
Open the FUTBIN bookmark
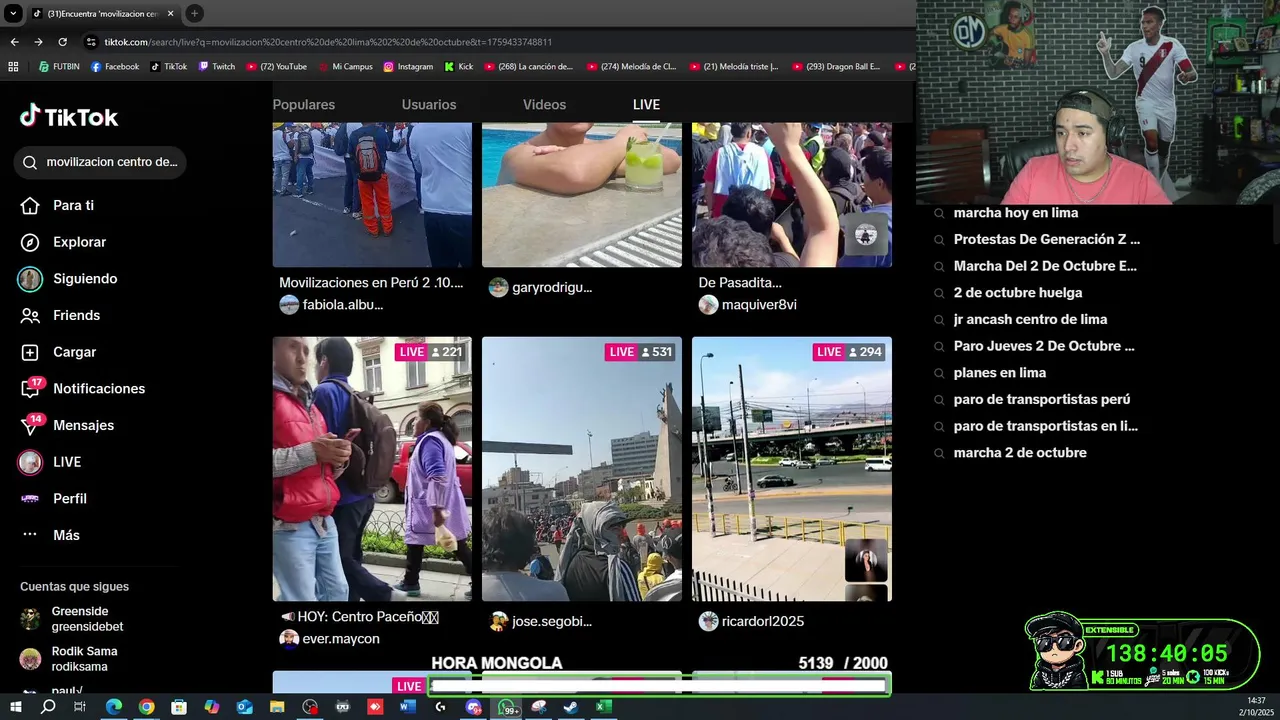(59, 67)
